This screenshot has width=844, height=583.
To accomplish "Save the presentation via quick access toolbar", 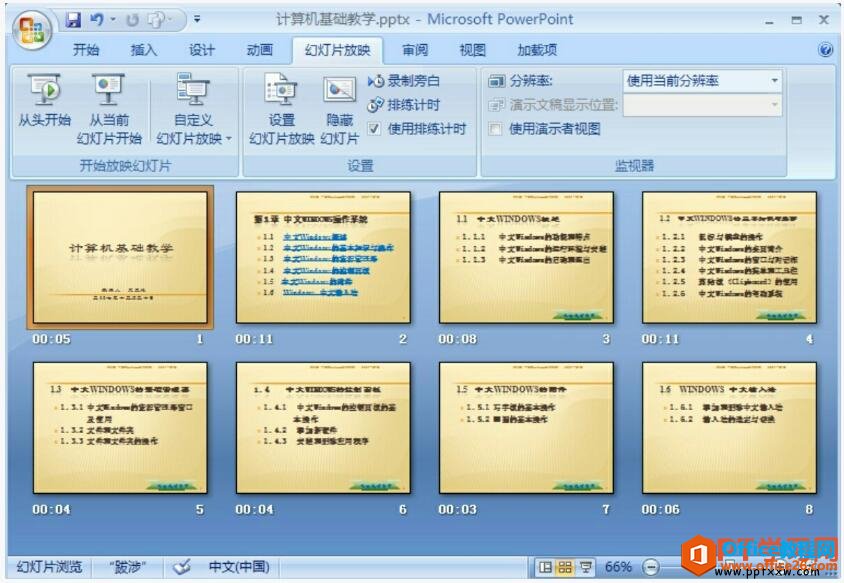I will click(x=73, y=20).
